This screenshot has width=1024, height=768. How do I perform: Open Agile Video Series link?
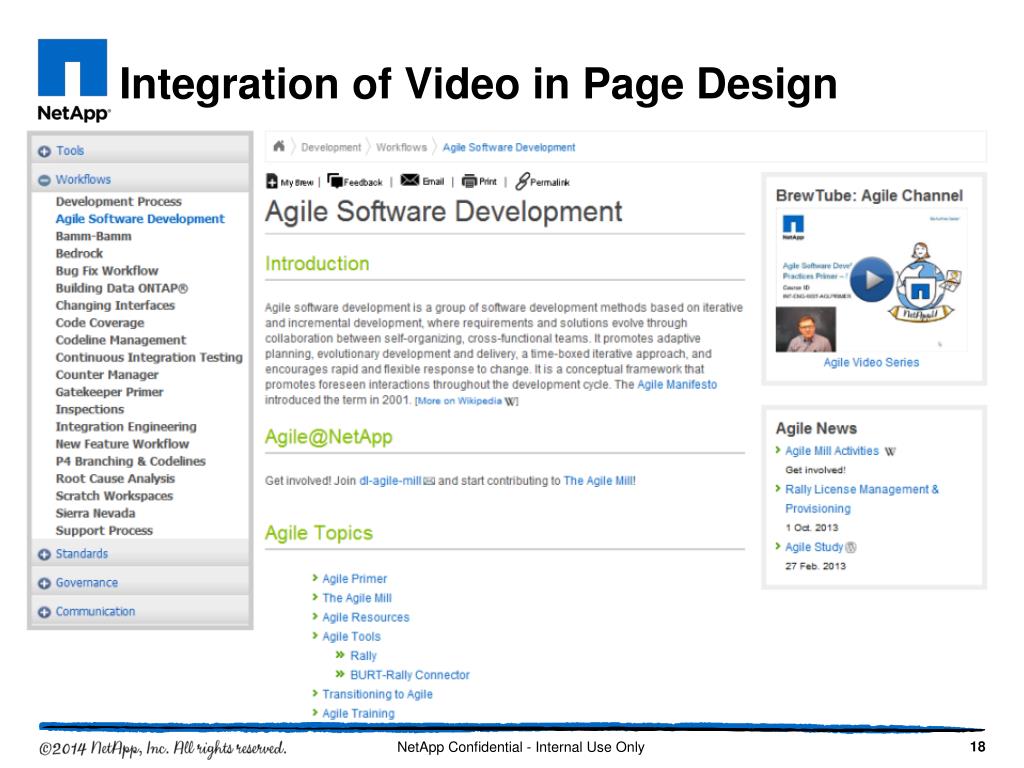[x=871, y=362]
